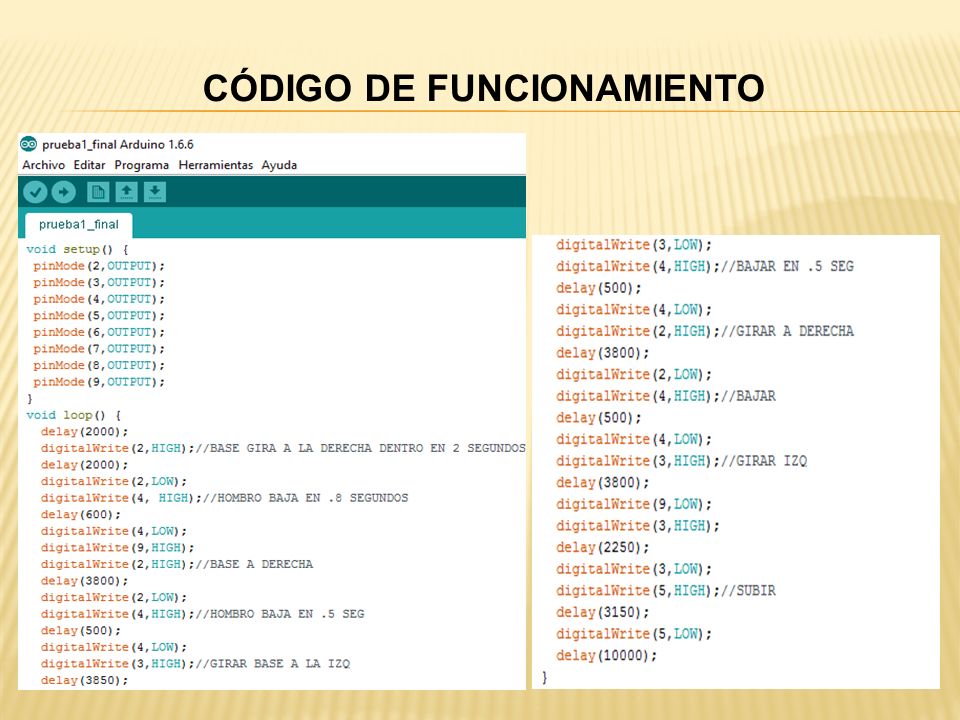Screen dimensions: 960x720
Task: Click the 'void loop() {' line
Action: [x=73, y=414]
